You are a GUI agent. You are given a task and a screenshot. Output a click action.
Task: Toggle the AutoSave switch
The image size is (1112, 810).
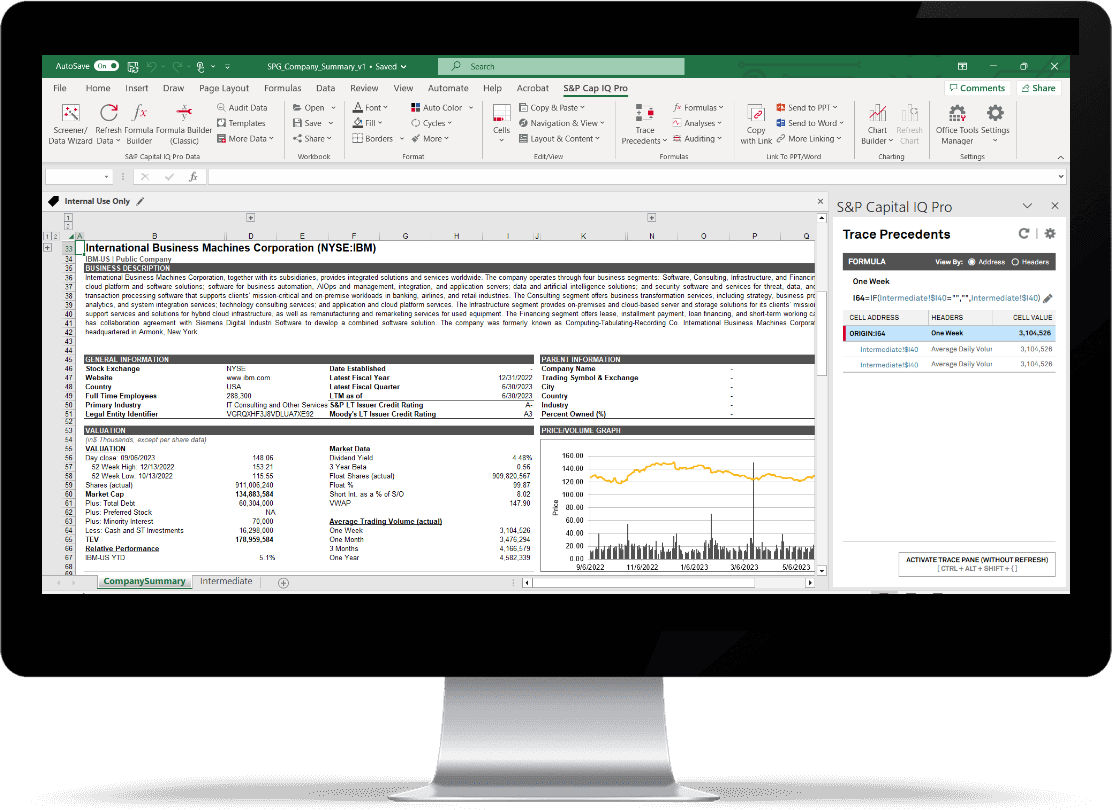pos(106,66)
